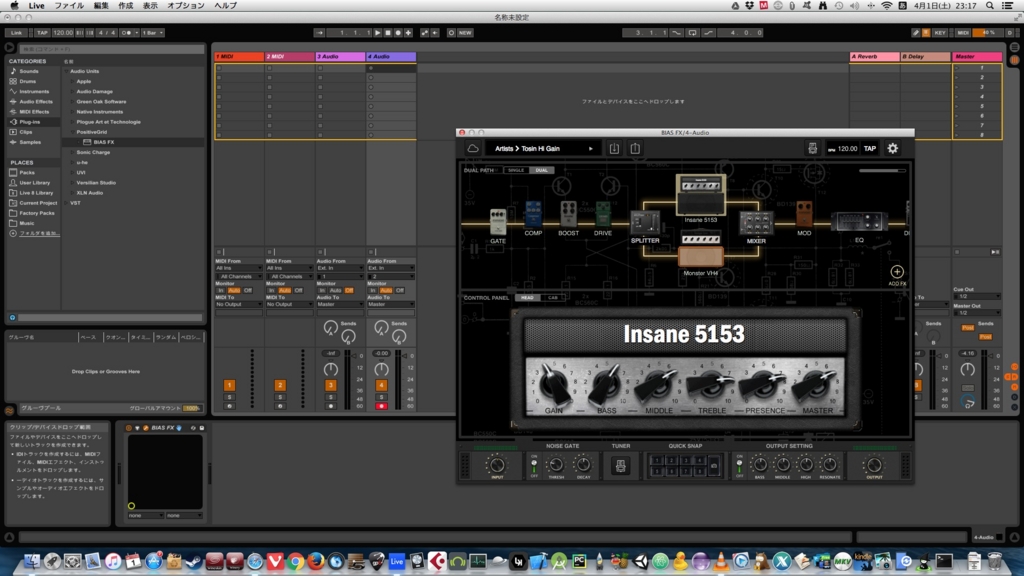The image size is (1024, 576).
Task: Toggle track 2 MIDI activator button
Action: [280, 385]
